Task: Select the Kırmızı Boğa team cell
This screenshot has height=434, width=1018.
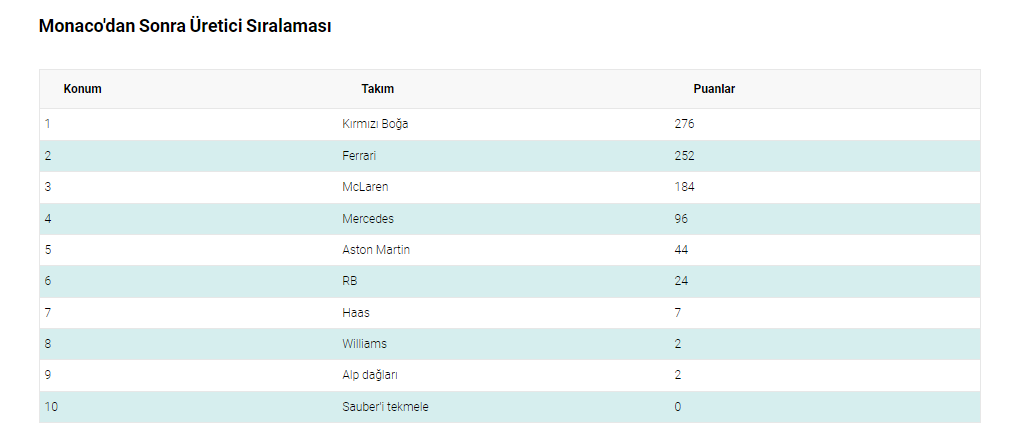Action: pyautogui.click(x=375, y=124)
